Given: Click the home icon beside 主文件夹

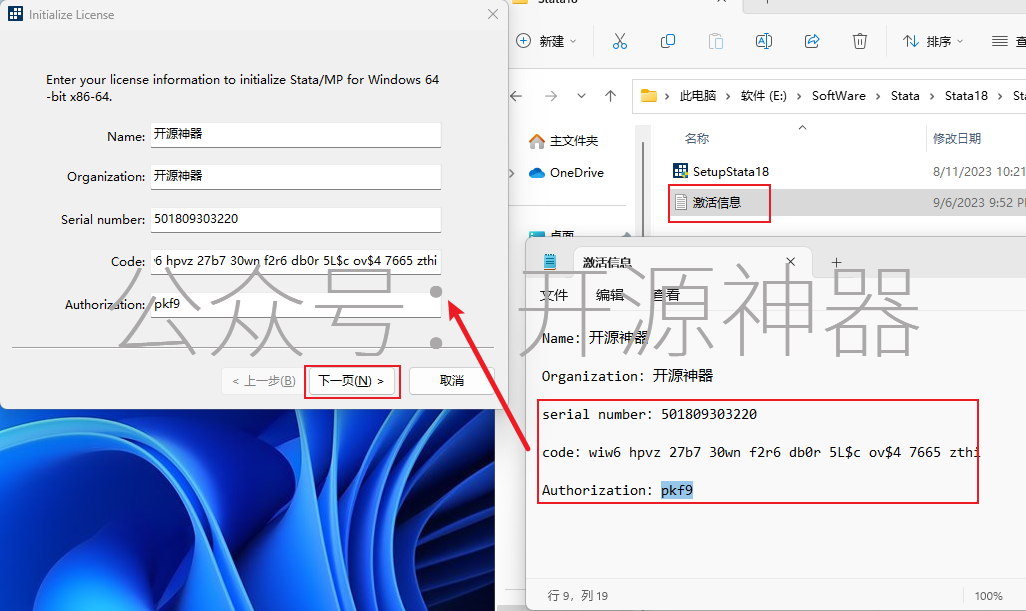Looking at the screenshot, I should [537, 141].
